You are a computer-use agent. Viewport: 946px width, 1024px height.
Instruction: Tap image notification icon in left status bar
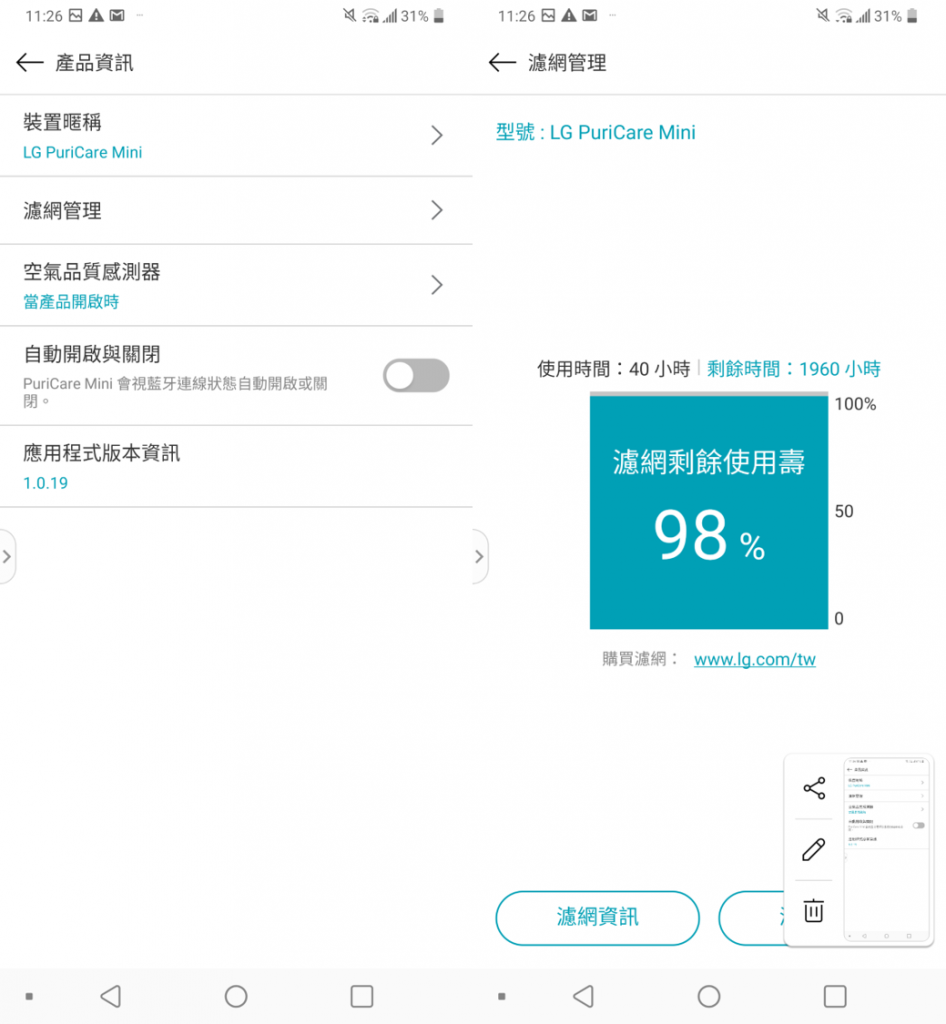point(76,16)
